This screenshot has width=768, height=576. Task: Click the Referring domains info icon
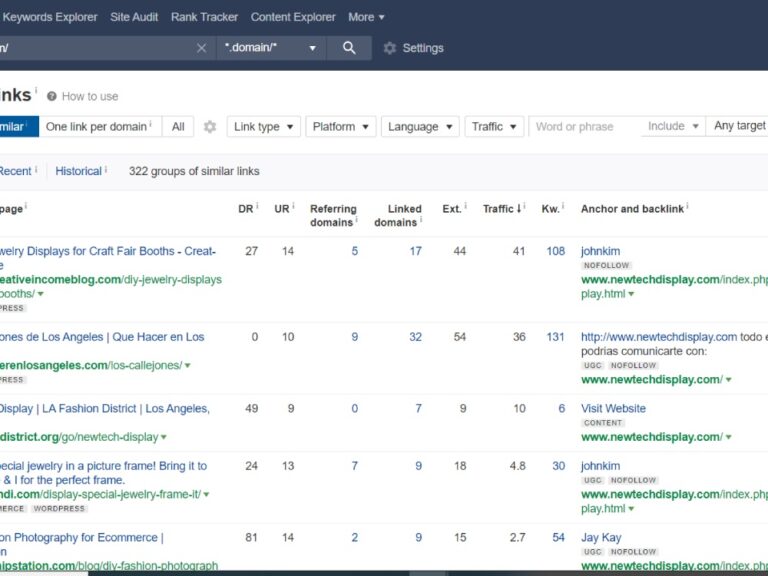(357, 219)
